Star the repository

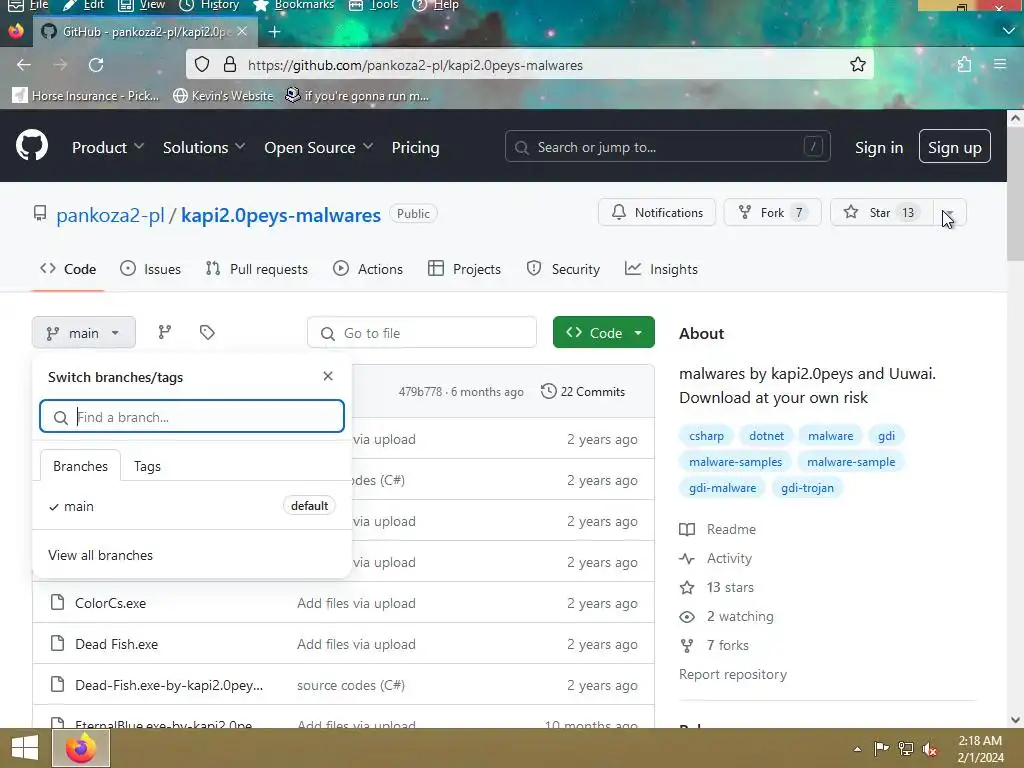coord(882,213)
